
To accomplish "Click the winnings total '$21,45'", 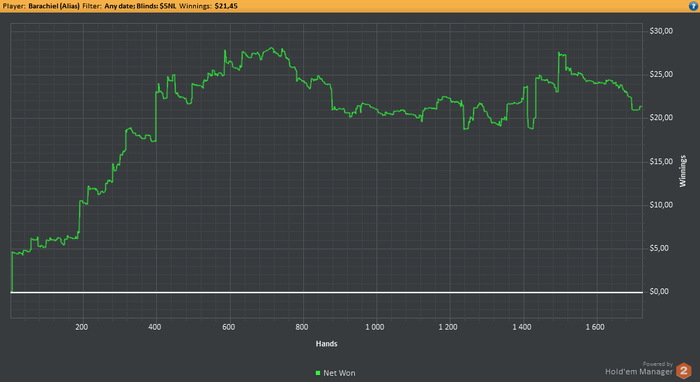I will click(226, 6).
